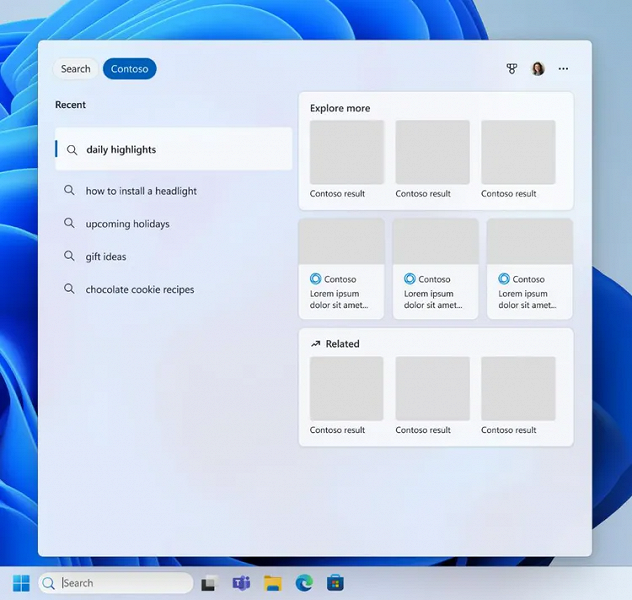Open first Explore more Contoso result thumbnail

click(347, 153)
